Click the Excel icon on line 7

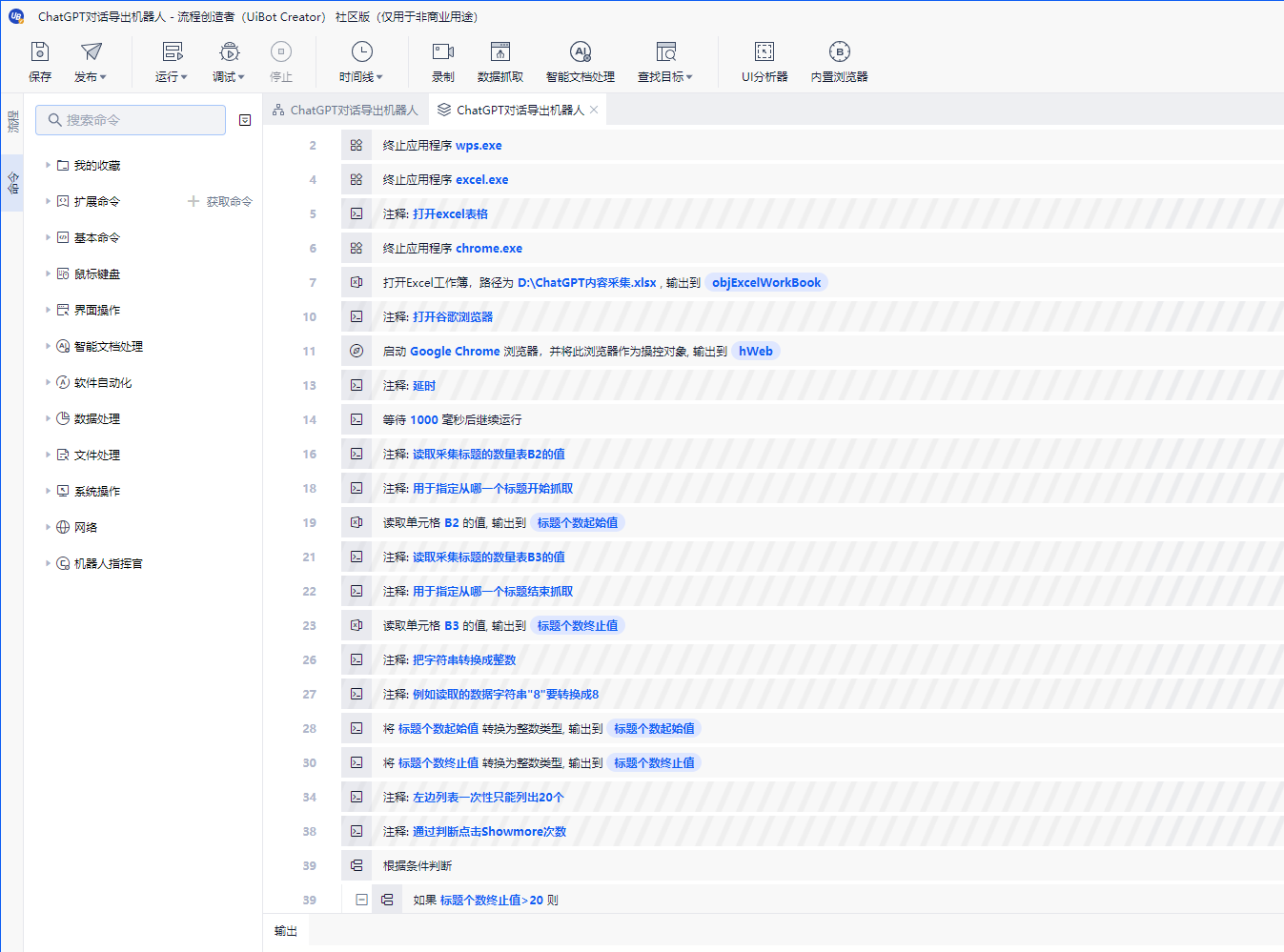click(357, 282)
